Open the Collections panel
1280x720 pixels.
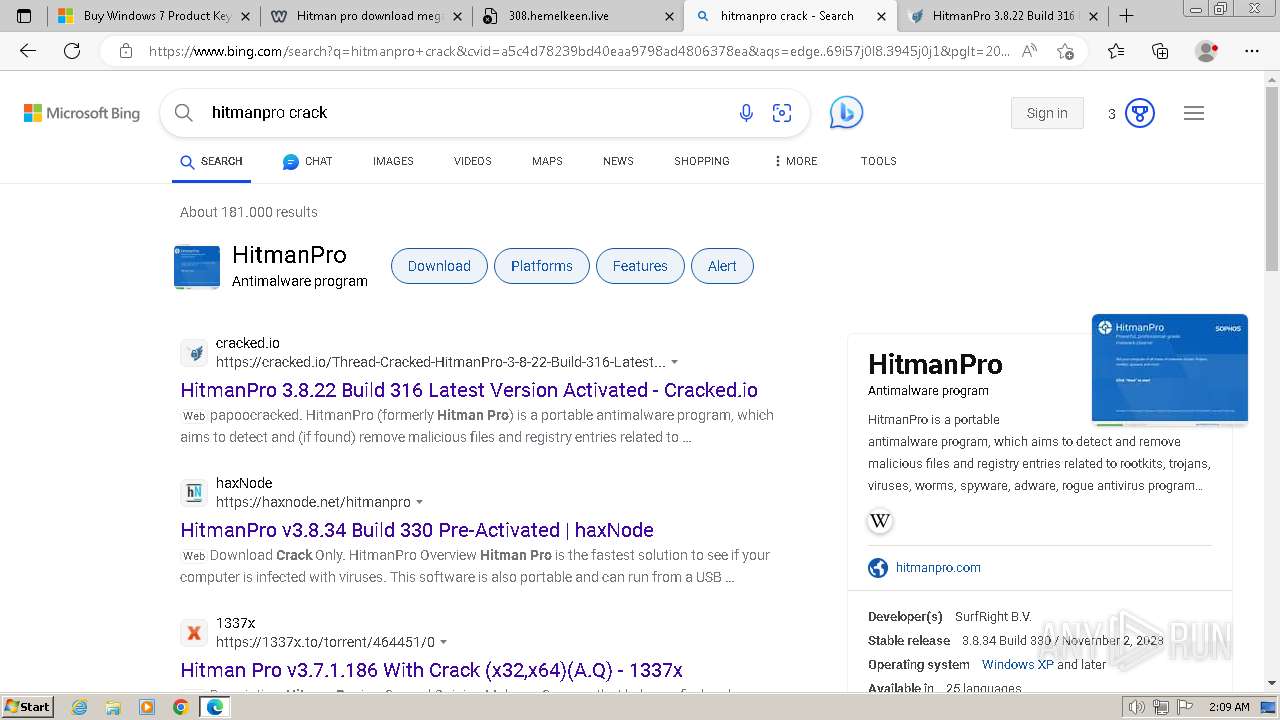(x=1160, y=51)
